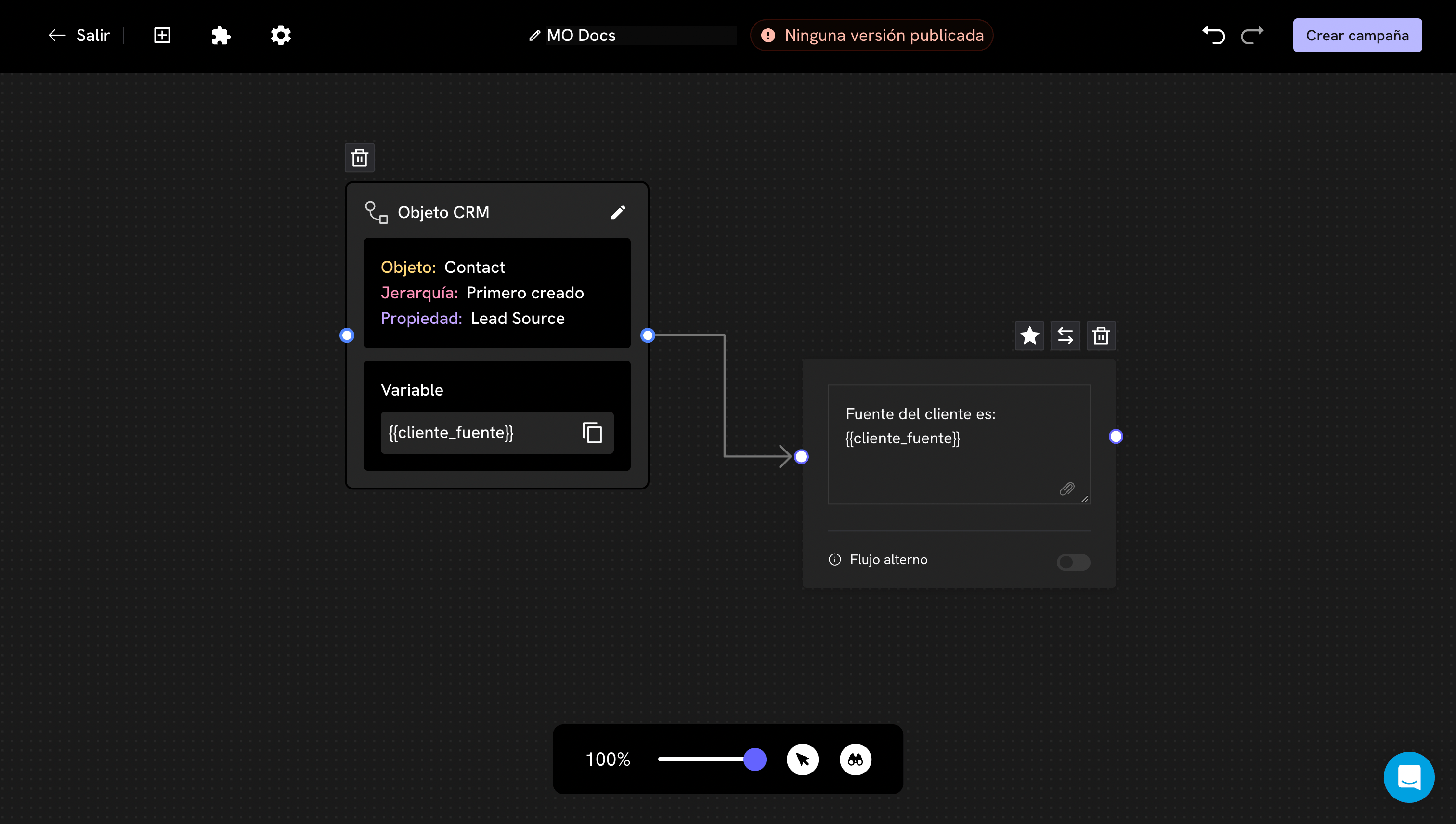Open the add block plus icon

coord(162,35)
